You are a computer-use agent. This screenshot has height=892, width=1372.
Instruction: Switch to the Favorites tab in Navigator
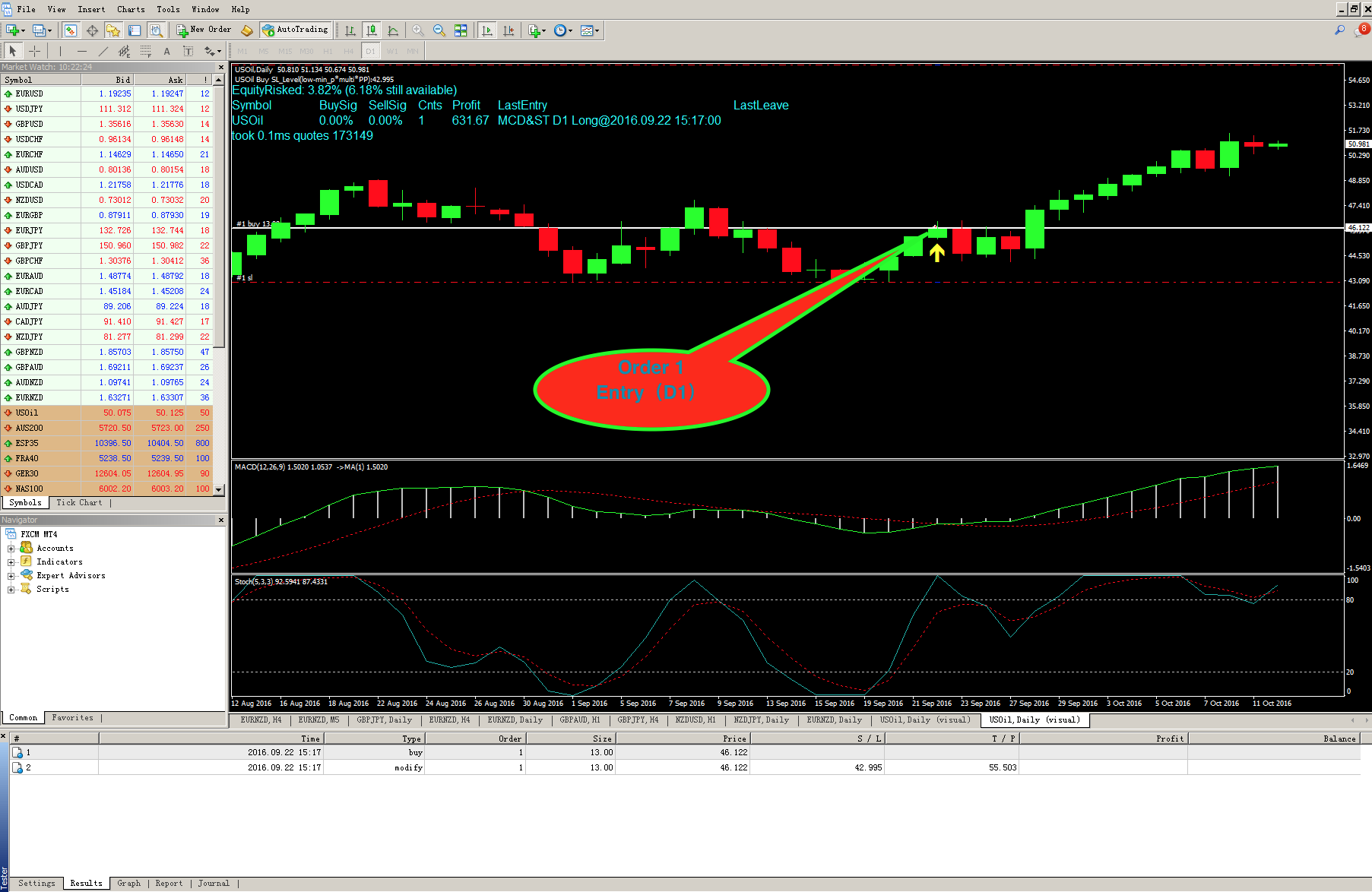click(x=73, y=718)
